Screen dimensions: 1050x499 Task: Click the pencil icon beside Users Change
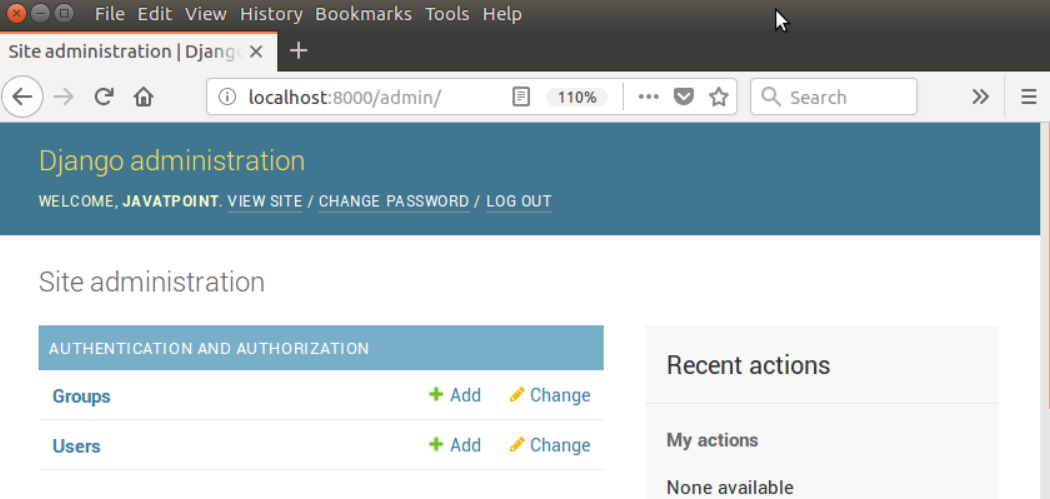pos(516,443)
